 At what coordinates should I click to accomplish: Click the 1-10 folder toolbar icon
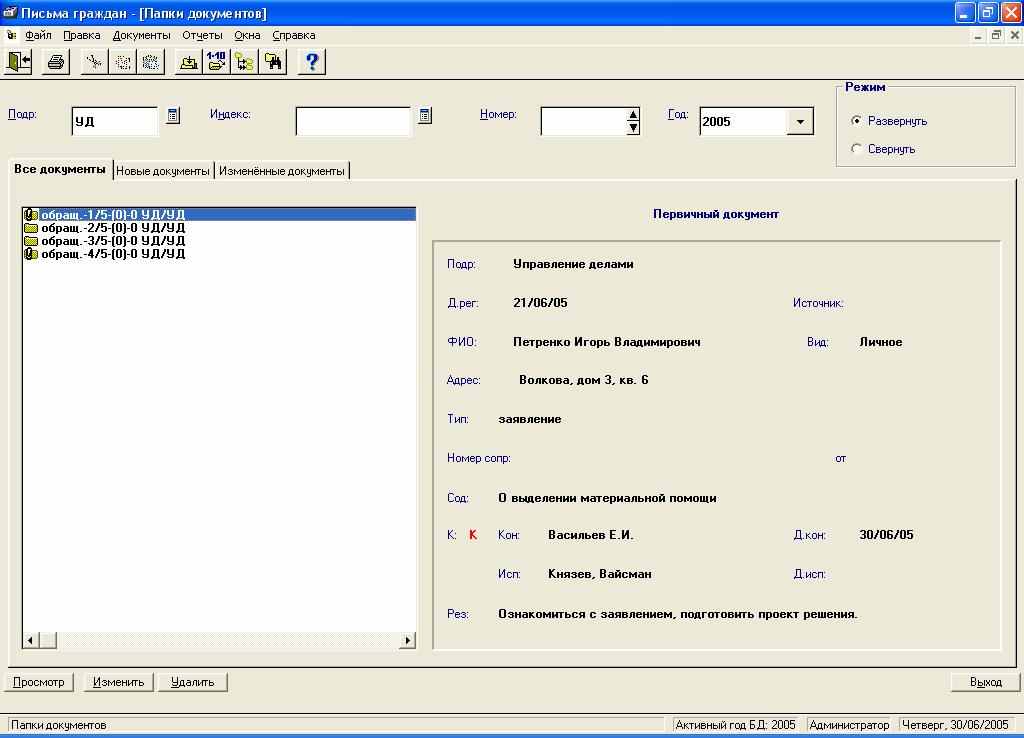tap(217, 62)
